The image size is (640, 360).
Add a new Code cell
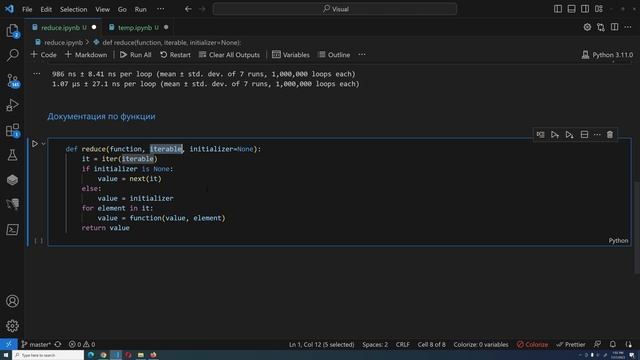pos(43,55)
